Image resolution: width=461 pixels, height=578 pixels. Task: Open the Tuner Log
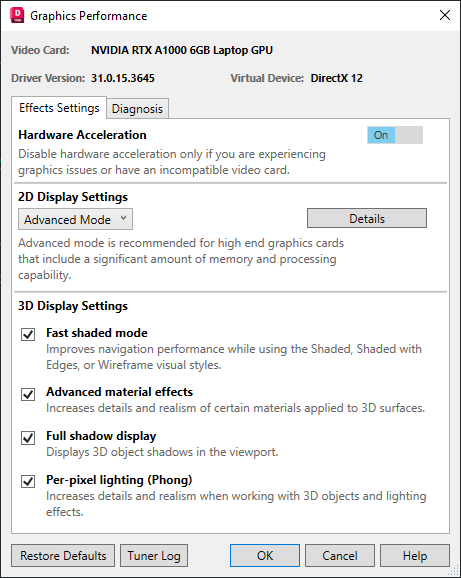point(154,556)
